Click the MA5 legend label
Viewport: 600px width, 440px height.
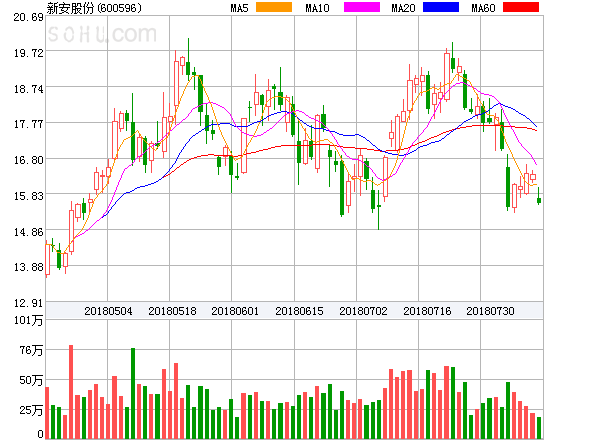pyautogui.click(x=239, y=8)
